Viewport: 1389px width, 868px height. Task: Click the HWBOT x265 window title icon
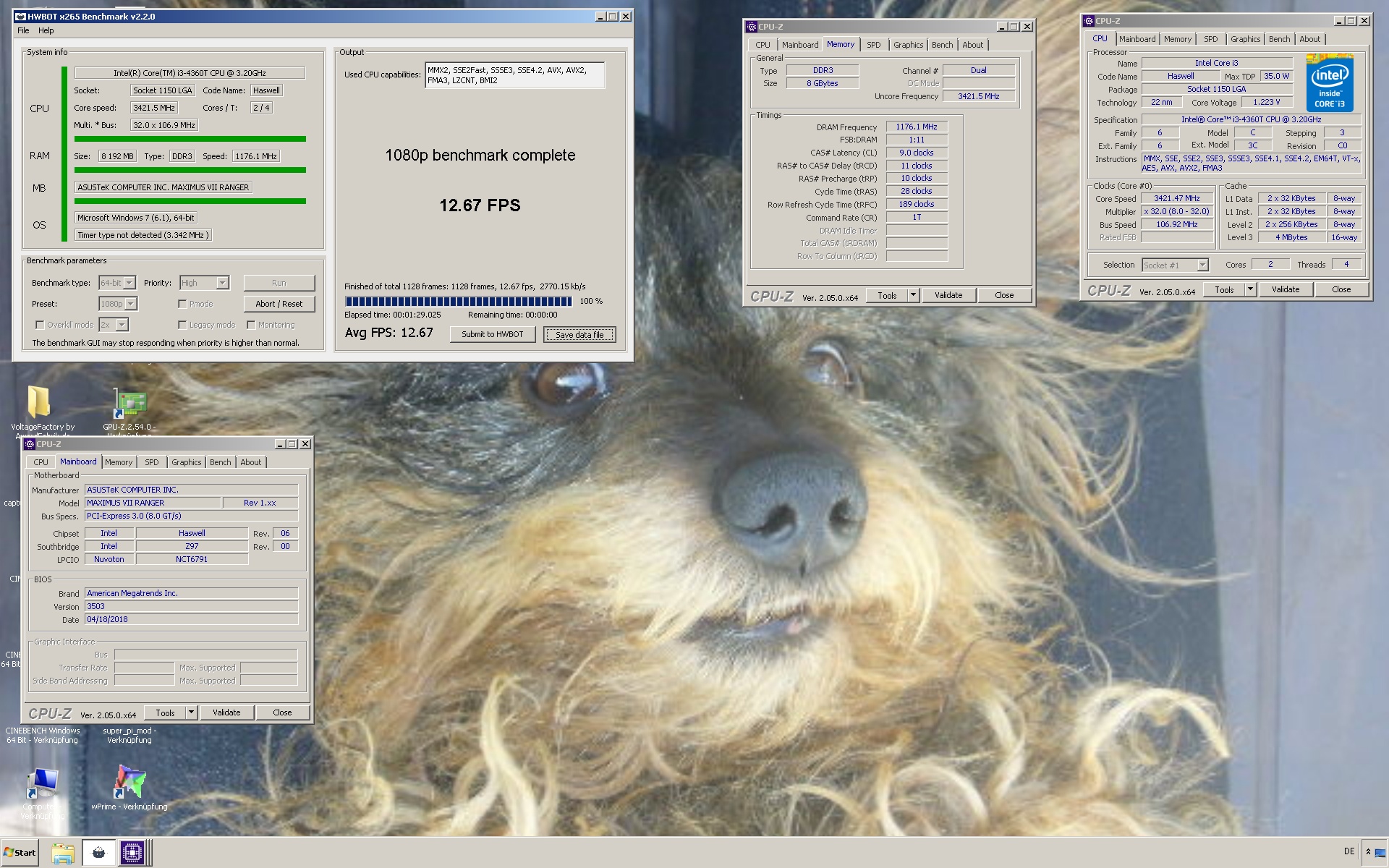point(21,16)
